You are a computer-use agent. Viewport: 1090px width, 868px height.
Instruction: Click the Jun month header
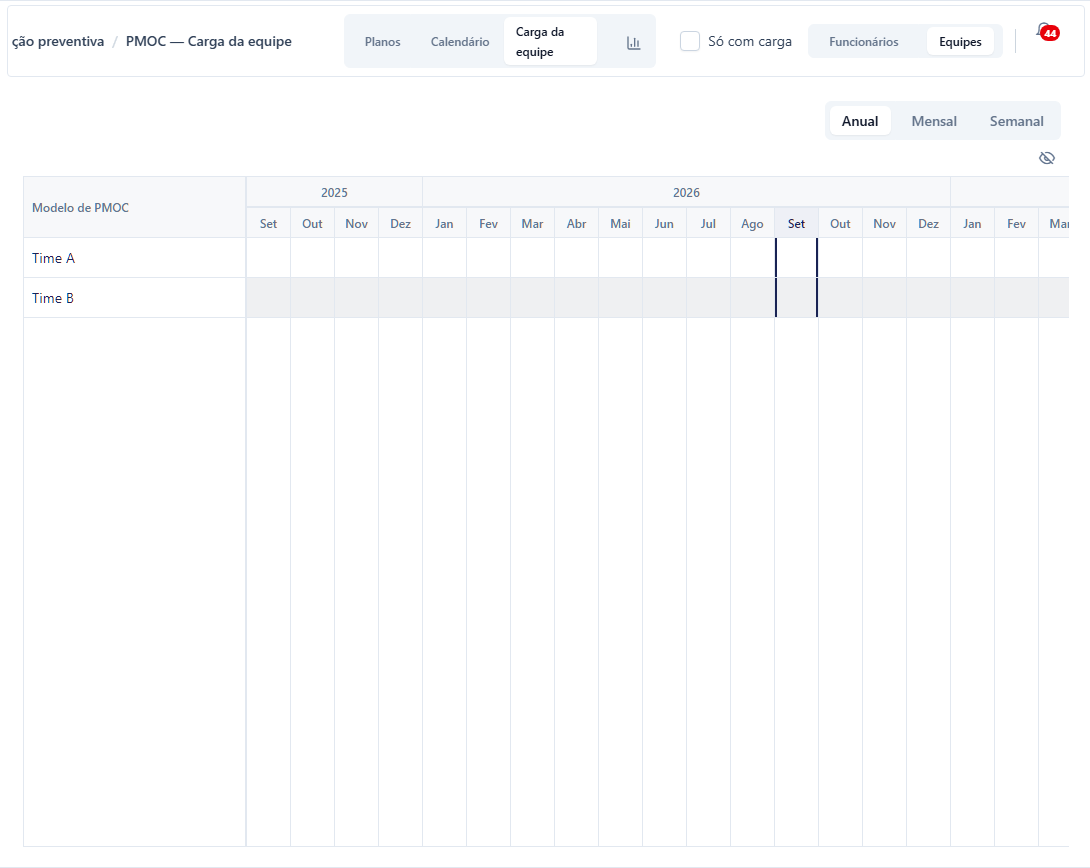pos(664,224)
